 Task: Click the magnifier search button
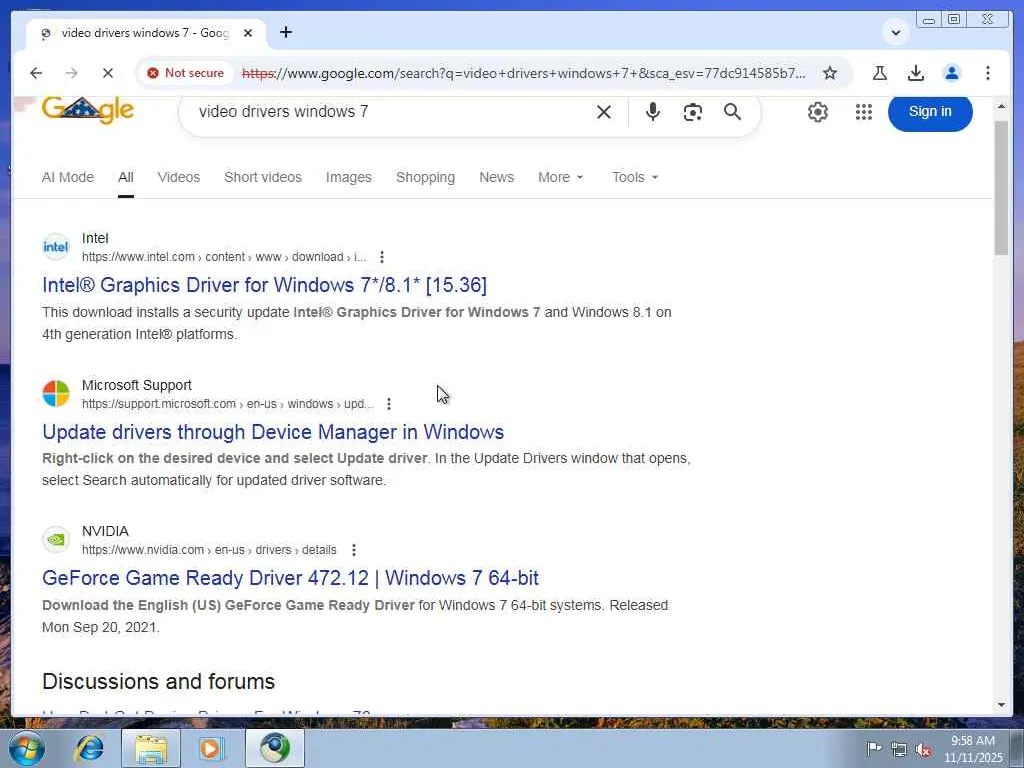pyautogui.click(x=732, y=112)
